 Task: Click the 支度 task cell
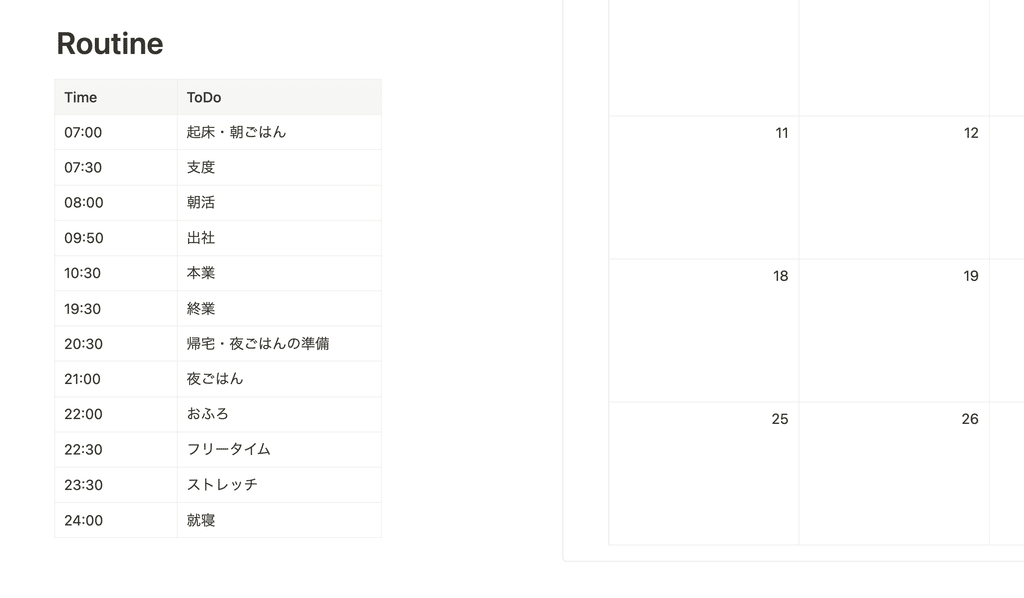[279, 168]
